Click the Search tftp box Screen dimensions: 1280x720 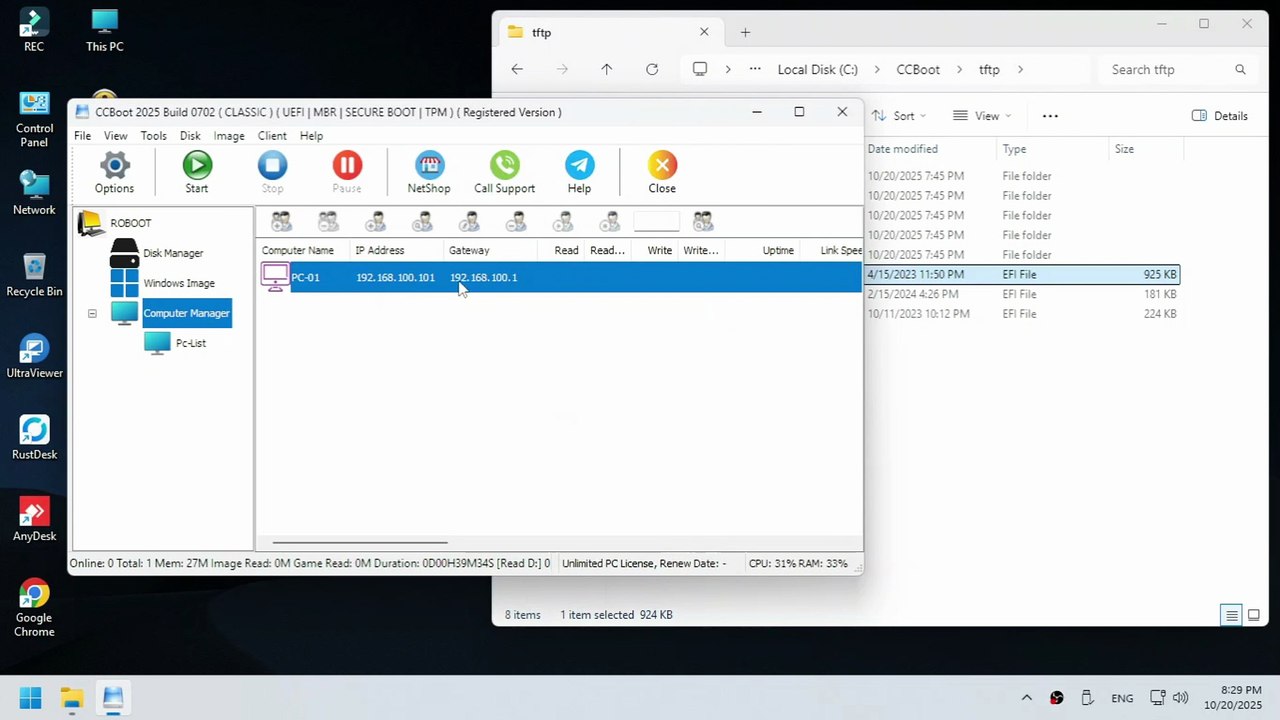pos(1178,70)
